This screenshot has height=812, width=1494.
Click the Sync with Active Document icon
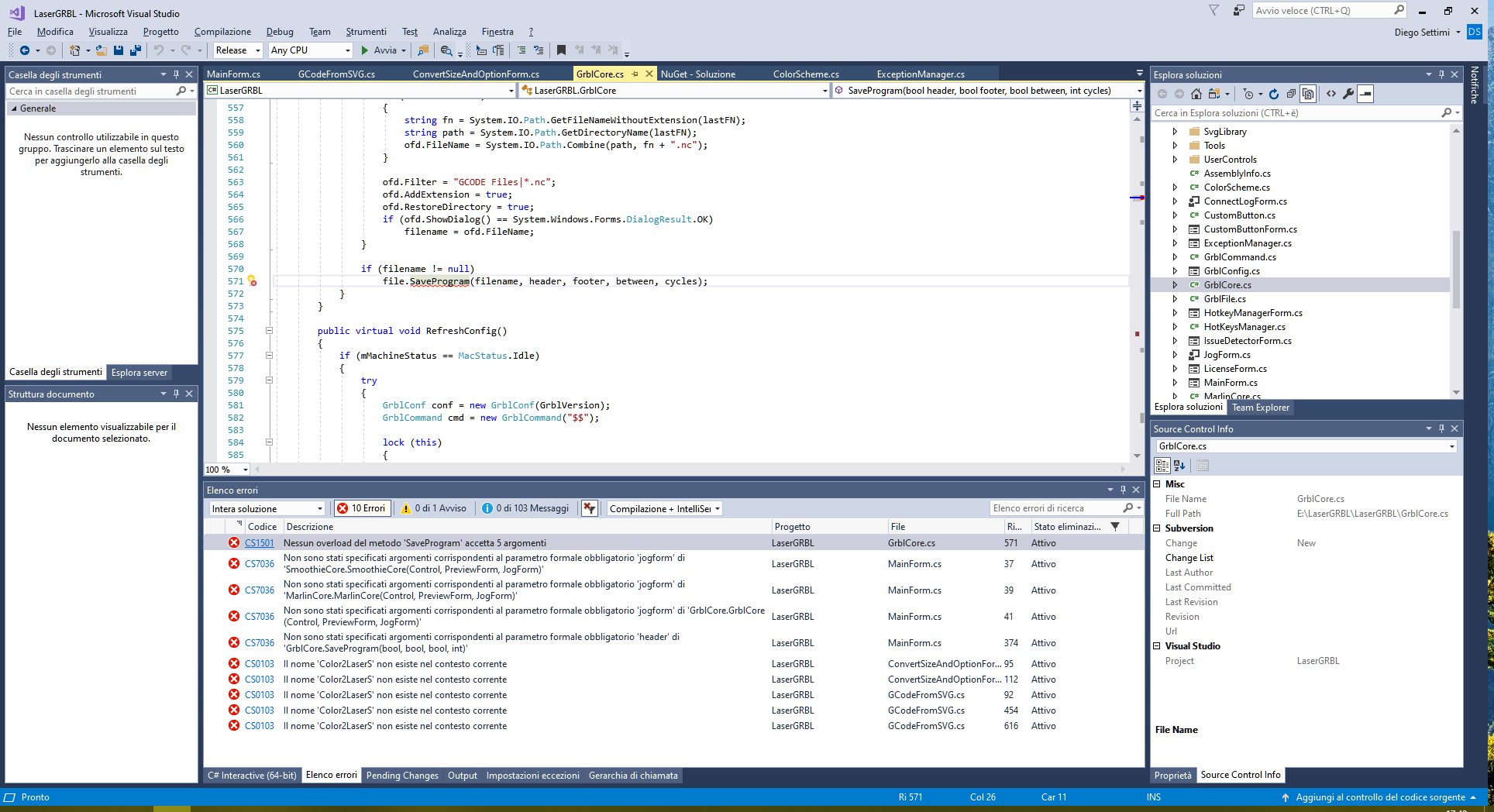(1213, 94)
